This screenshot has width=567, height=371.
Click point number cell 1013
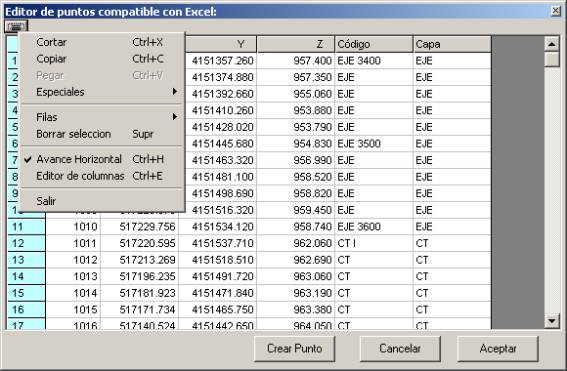coord(73,277)
